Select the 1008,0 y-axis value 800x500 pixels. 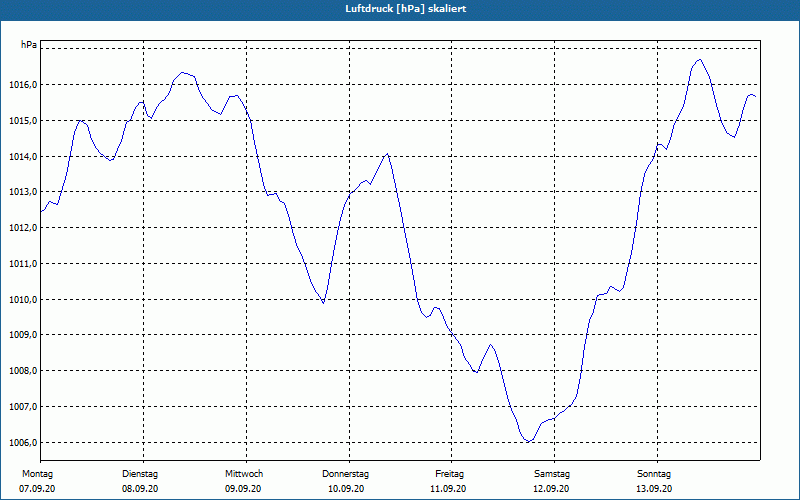23,371
